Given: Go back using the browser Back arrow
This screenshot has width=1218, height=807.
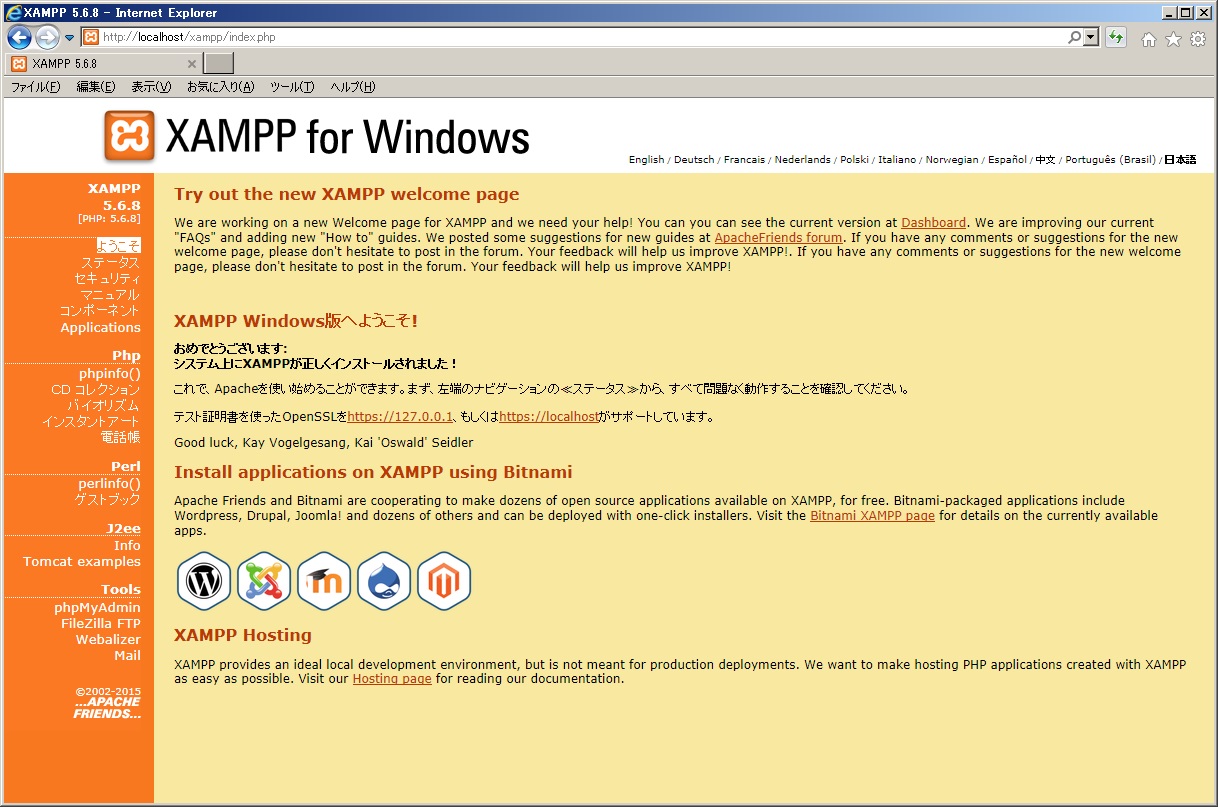Looking at the screenshot, I should pyautogui.click(x=19, y=38).
